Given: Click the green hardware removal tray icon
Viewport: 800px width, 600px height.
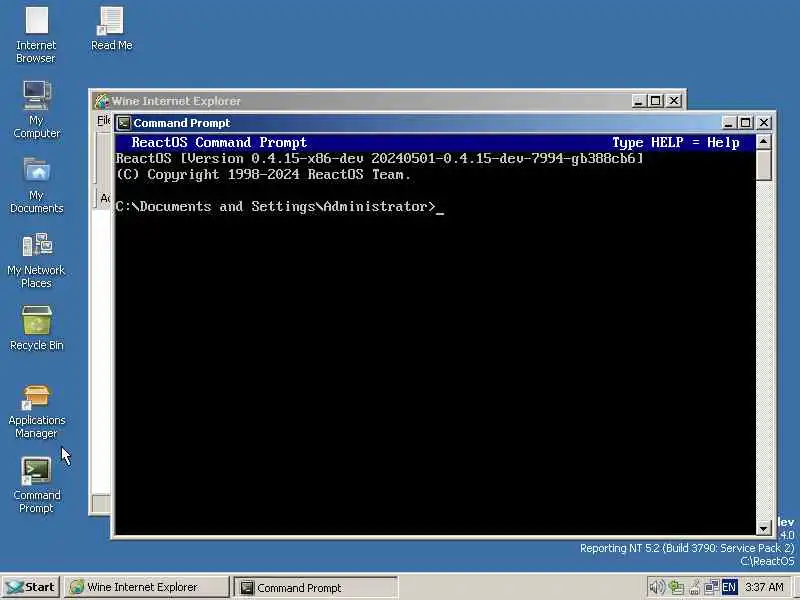Looking at the screenshot, I should [676, 587].
